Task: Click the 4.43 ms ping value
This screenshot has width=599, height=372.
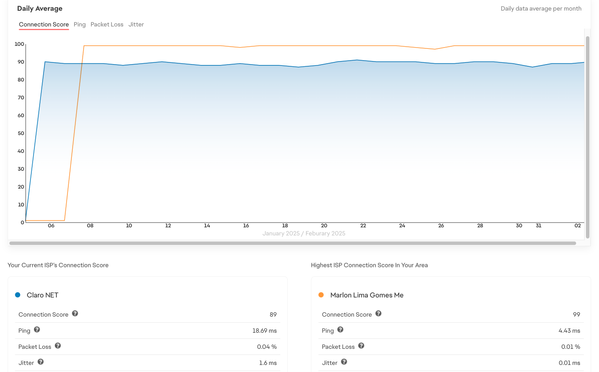Action: pos(569,331)
